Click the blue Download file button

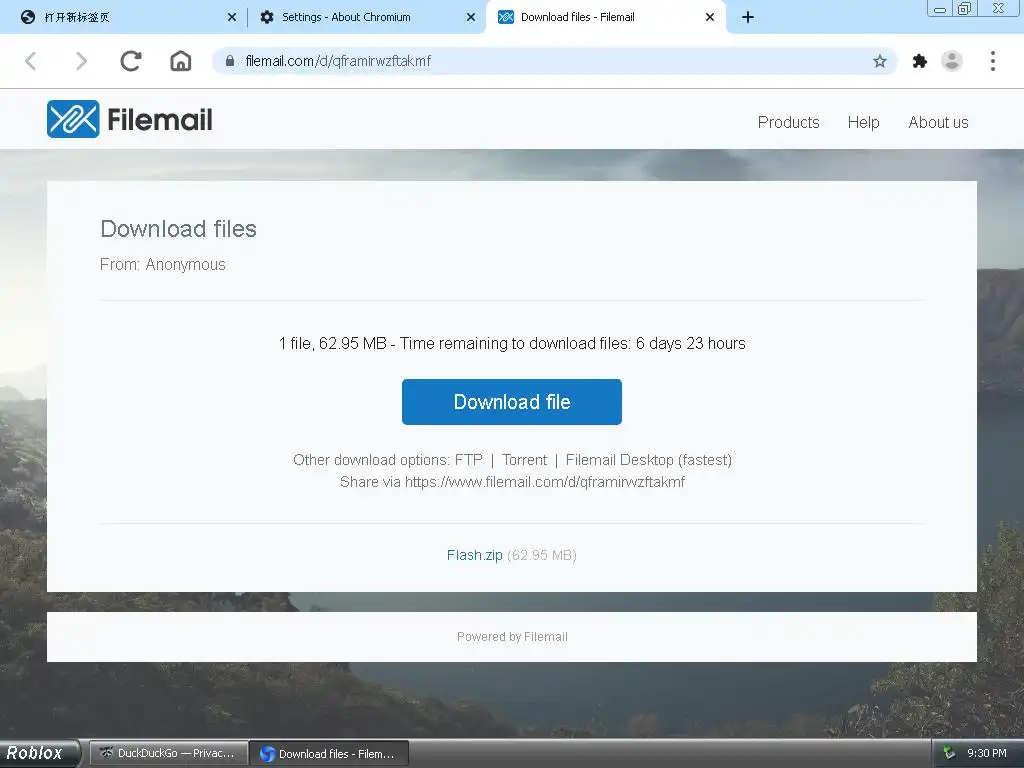tap(512, 402)
